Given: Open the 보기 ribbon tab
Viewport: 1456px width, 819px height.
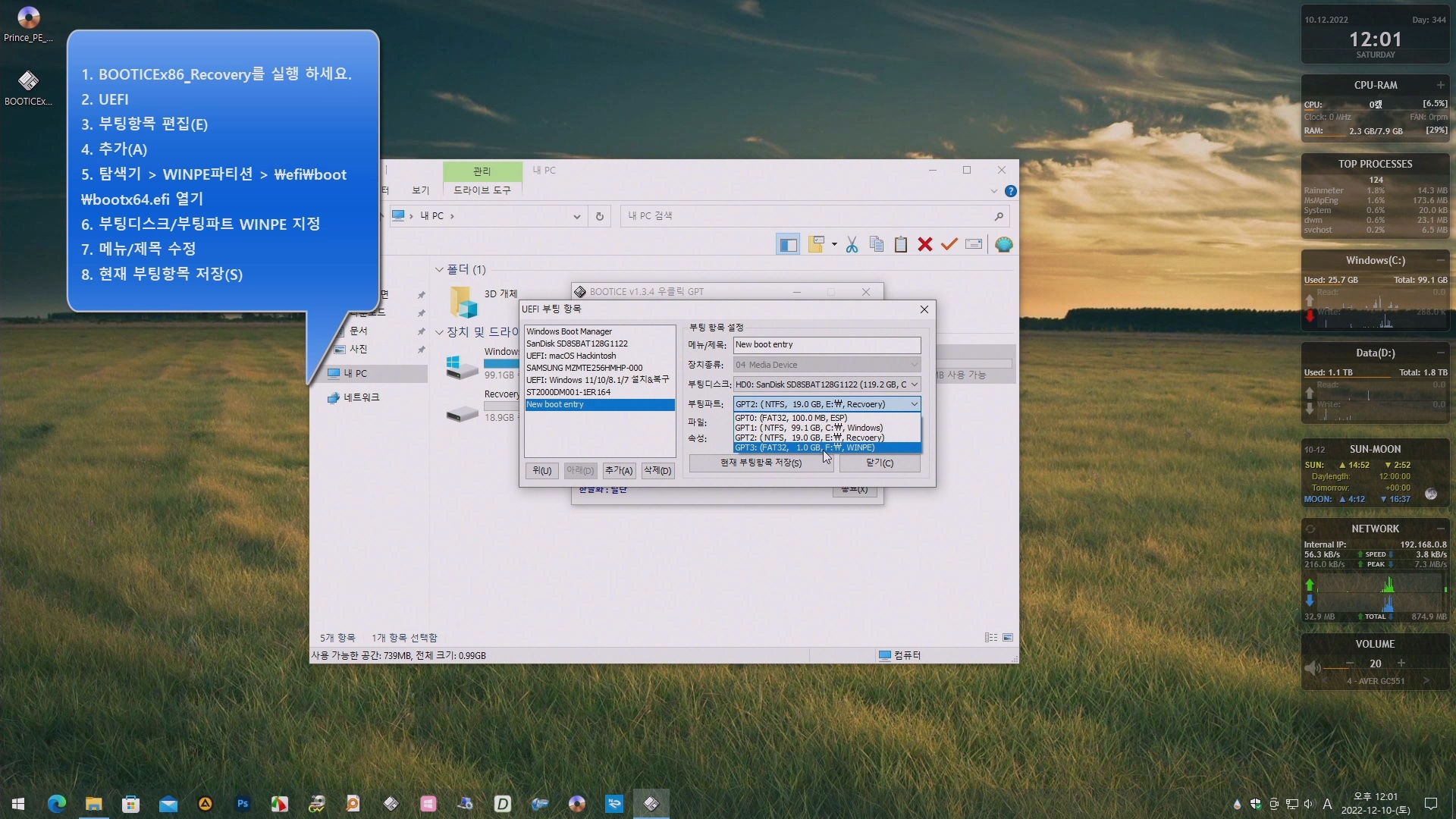Looking at the screenshot, I should click(420, 190).
